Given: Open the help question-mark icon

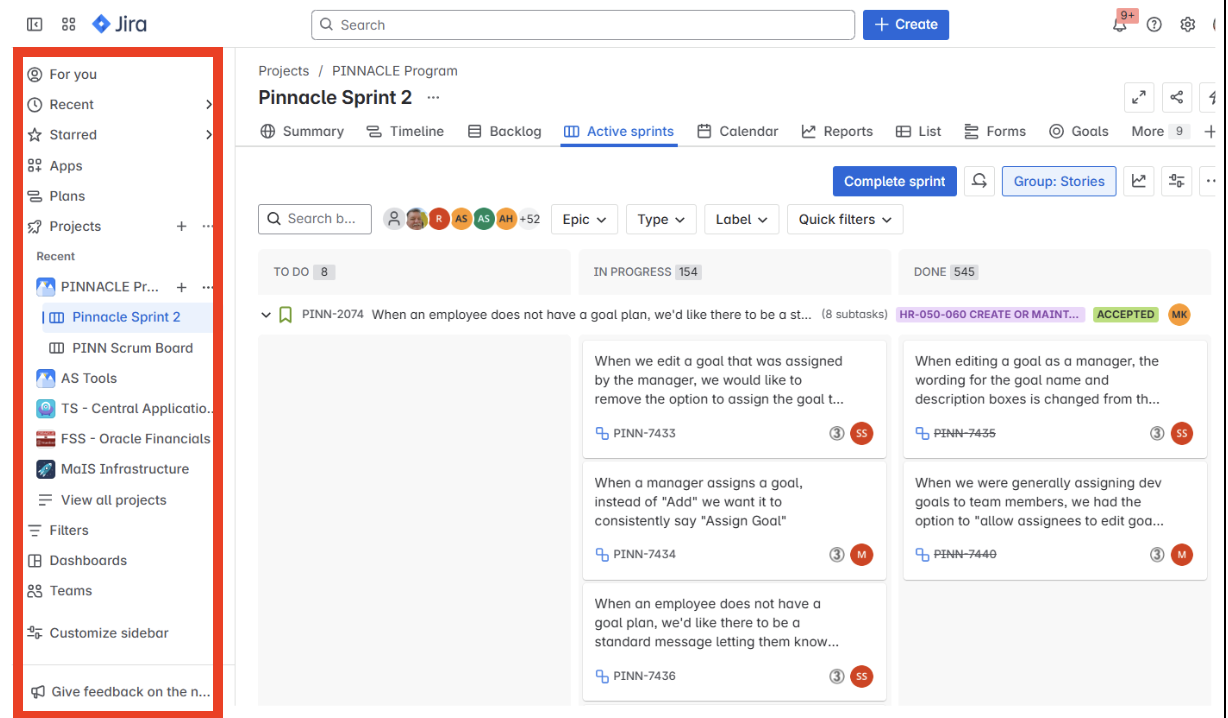Looking at the screenshot, I should 1154,24.
